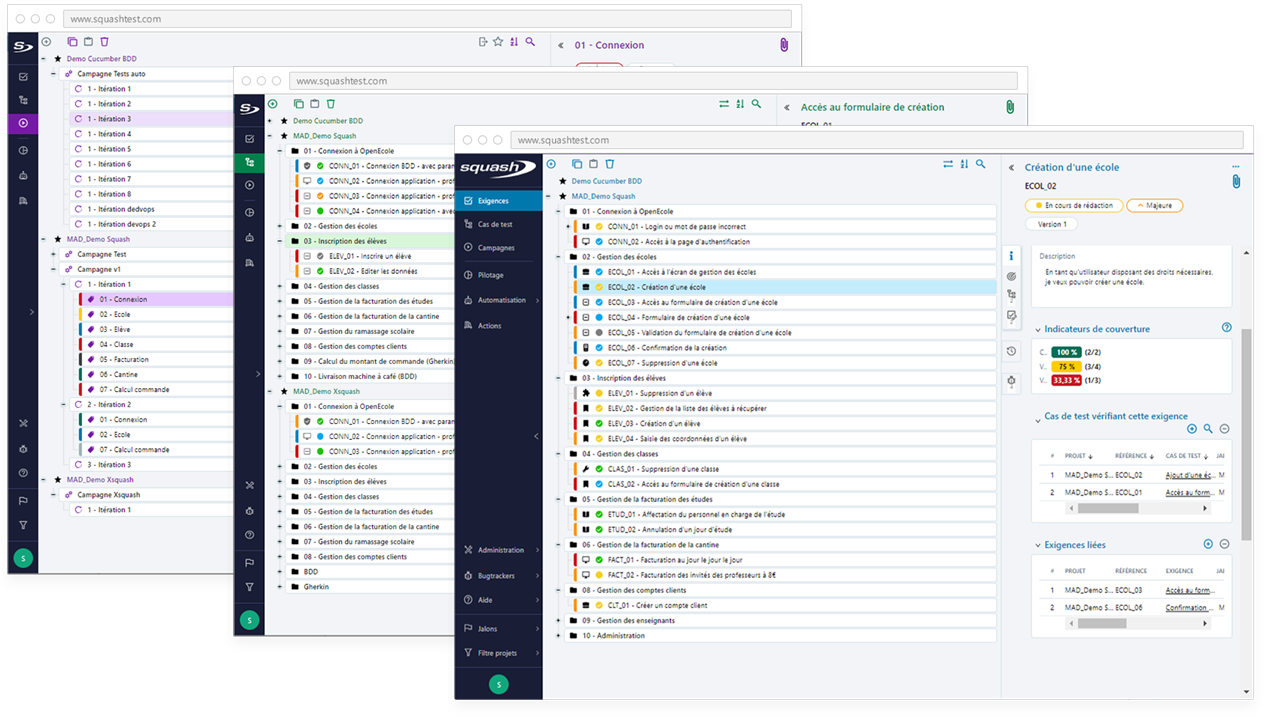Collapse the Indicateurs de couverture section

pos(1037,329)
